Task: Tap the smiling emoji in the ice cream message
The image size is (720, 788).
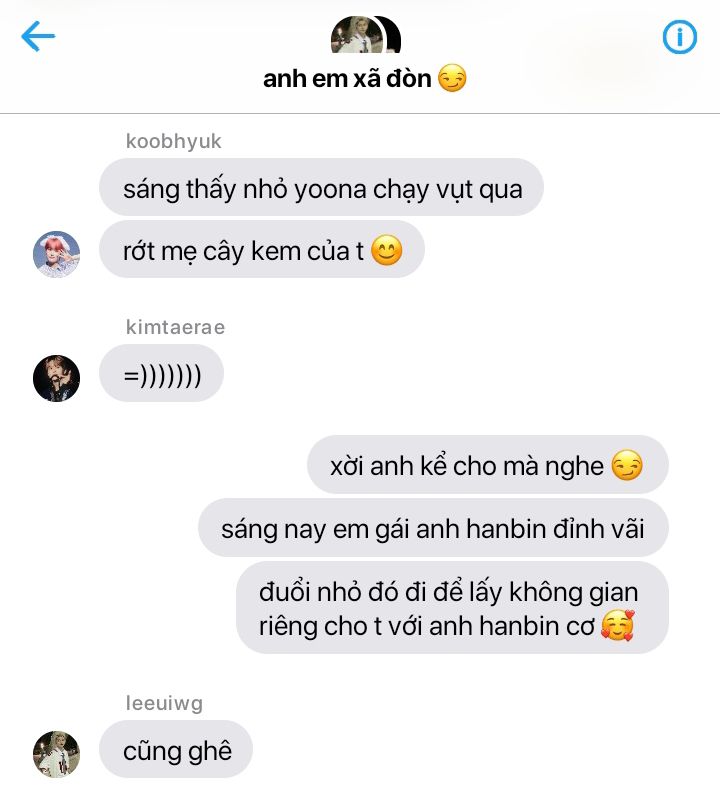Action: [x=387, y=250]
